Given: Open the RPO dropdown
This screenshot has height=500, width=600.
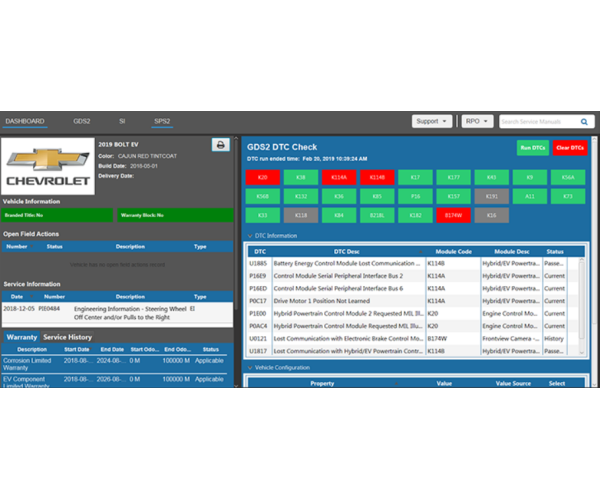Looking at the screenshot, I should [x=477, y=121].
